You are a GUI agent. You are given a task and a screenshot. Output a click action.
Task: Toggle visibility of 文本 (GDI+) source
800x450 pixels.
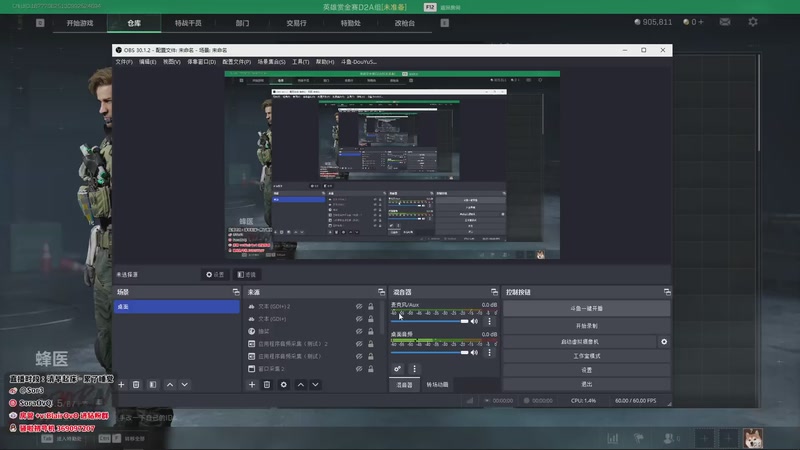[x=359, y=319]
